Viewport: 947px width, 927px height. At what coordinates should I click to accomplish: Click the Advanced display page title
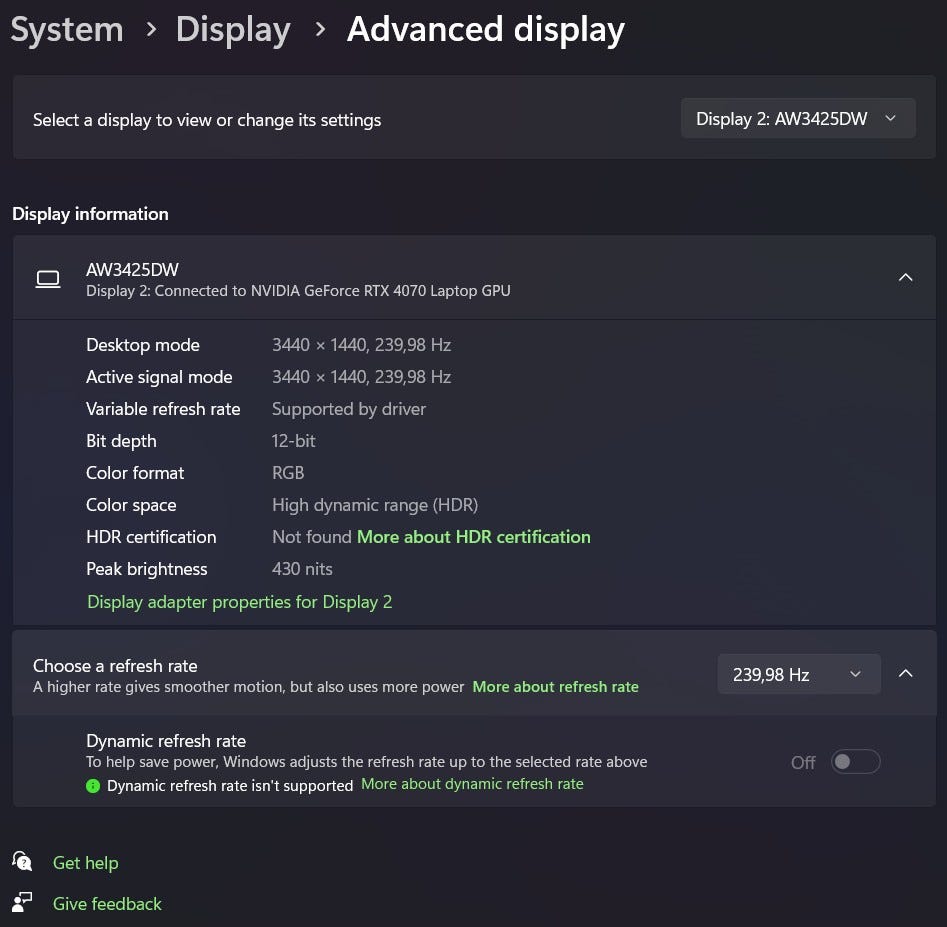coord(486,30)
